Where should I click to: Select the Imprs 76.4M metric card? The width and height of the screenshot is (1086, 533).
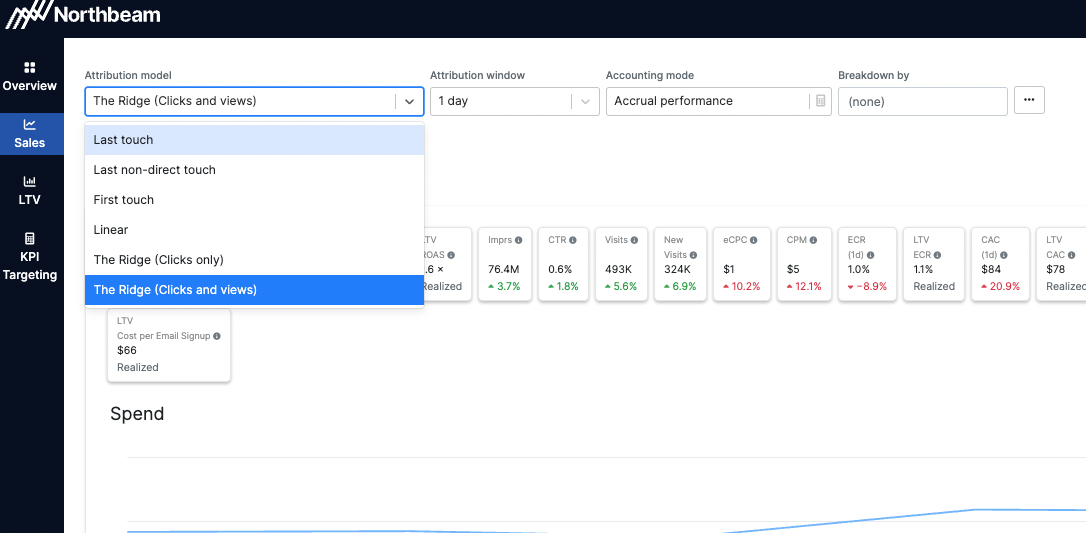point(505,264)
